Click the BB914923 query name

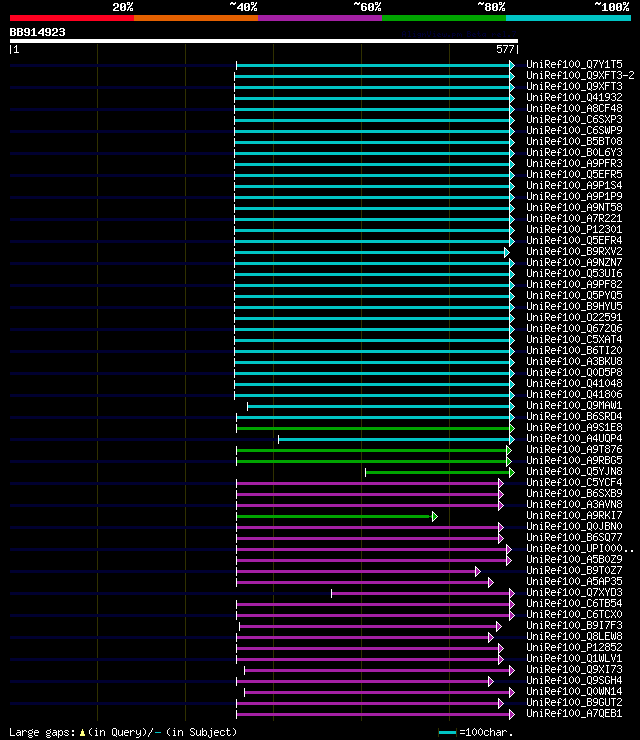[37, 33]
